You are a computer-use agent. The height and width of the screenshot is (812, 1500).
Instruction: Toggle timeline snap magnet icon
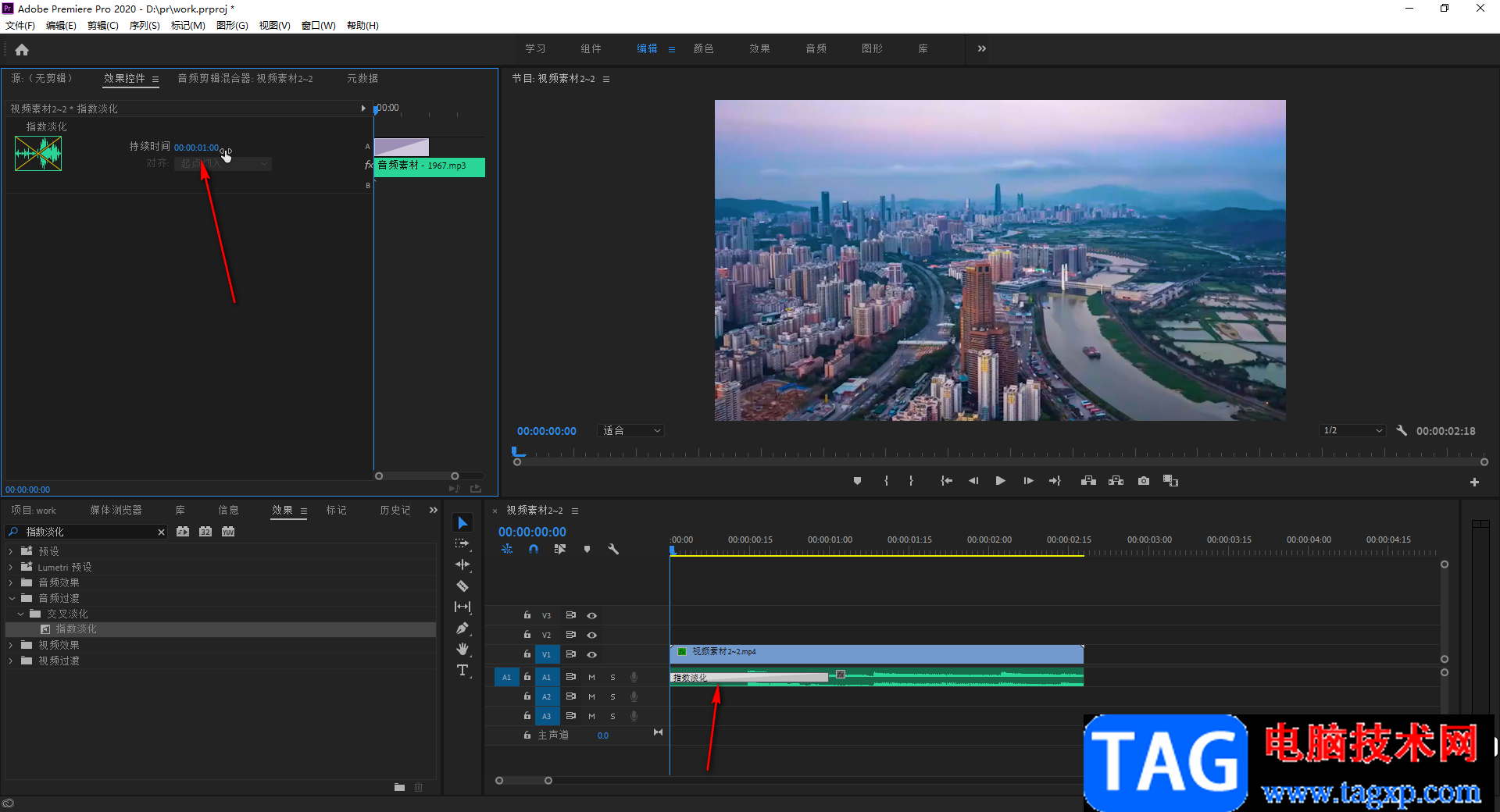534,549
